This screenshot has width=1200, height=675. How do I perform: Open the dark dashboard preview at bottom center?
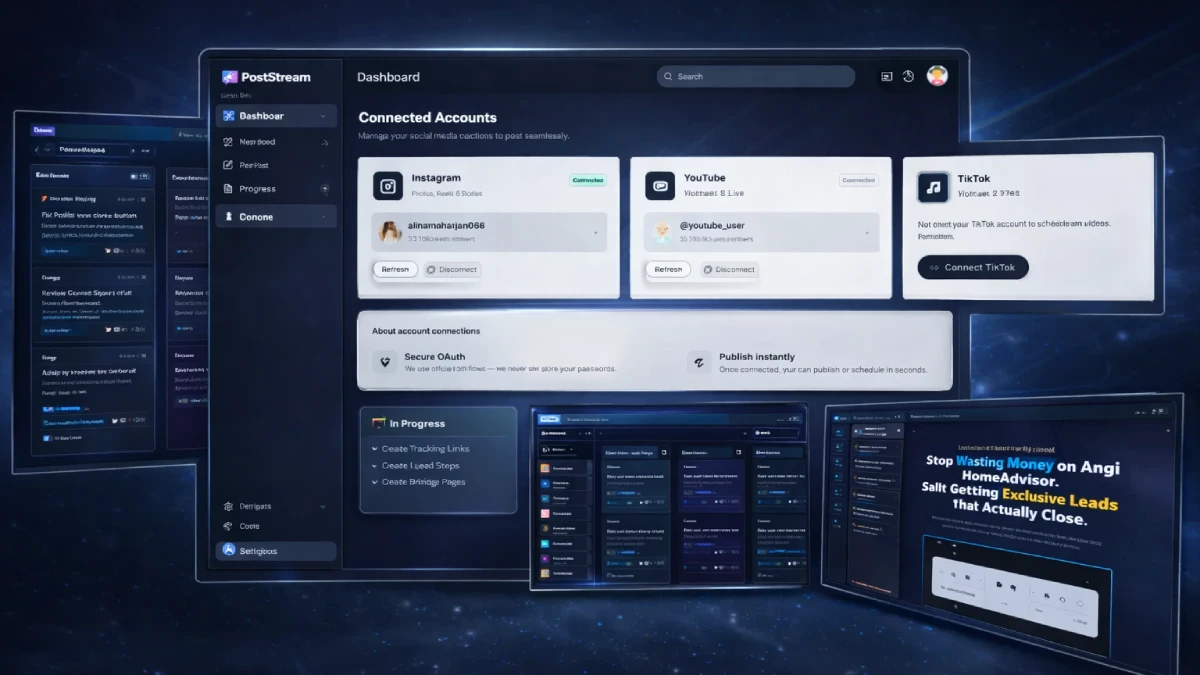coord(669,496)
